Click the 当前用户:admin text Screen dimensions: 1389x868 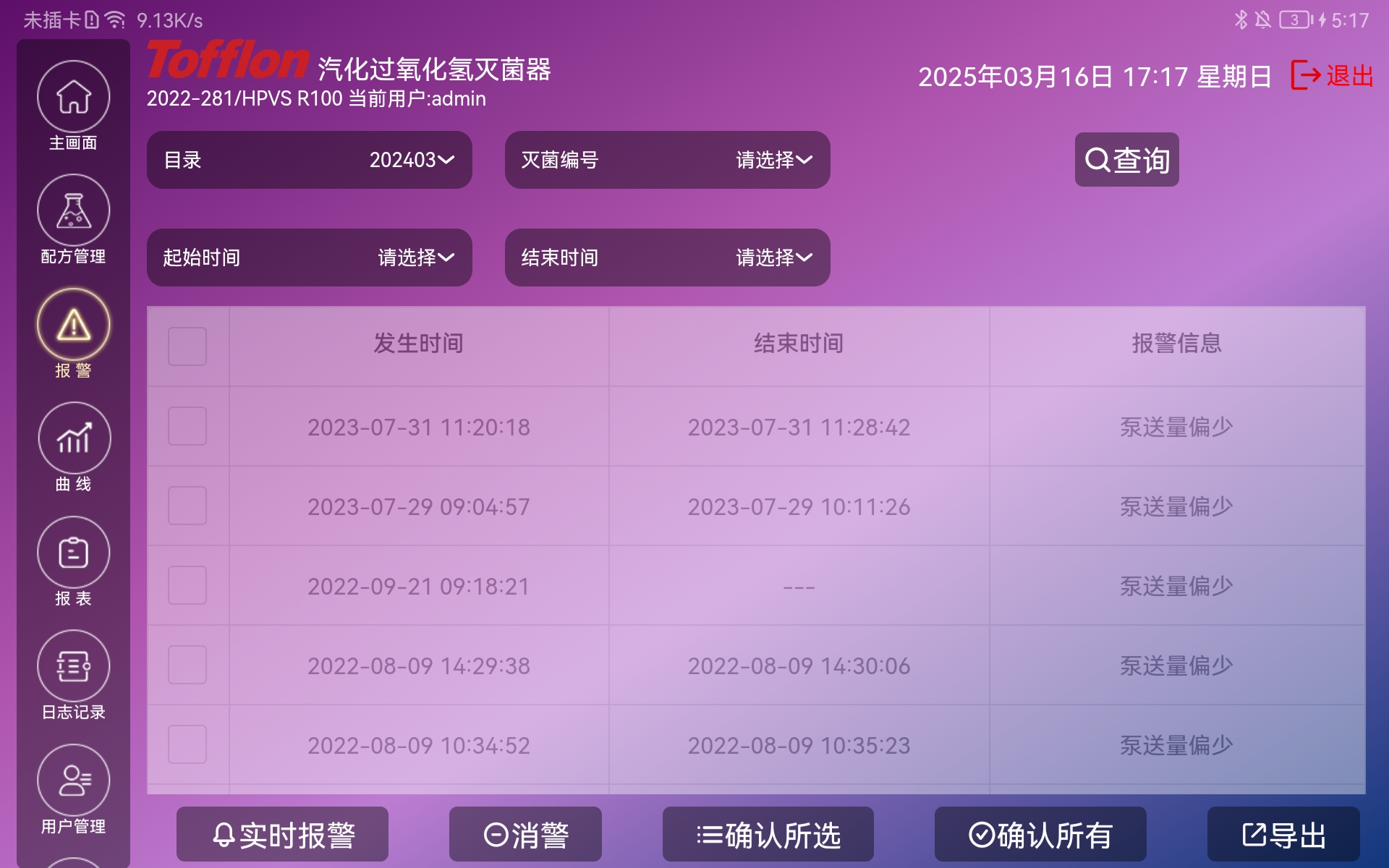[417, 98]
